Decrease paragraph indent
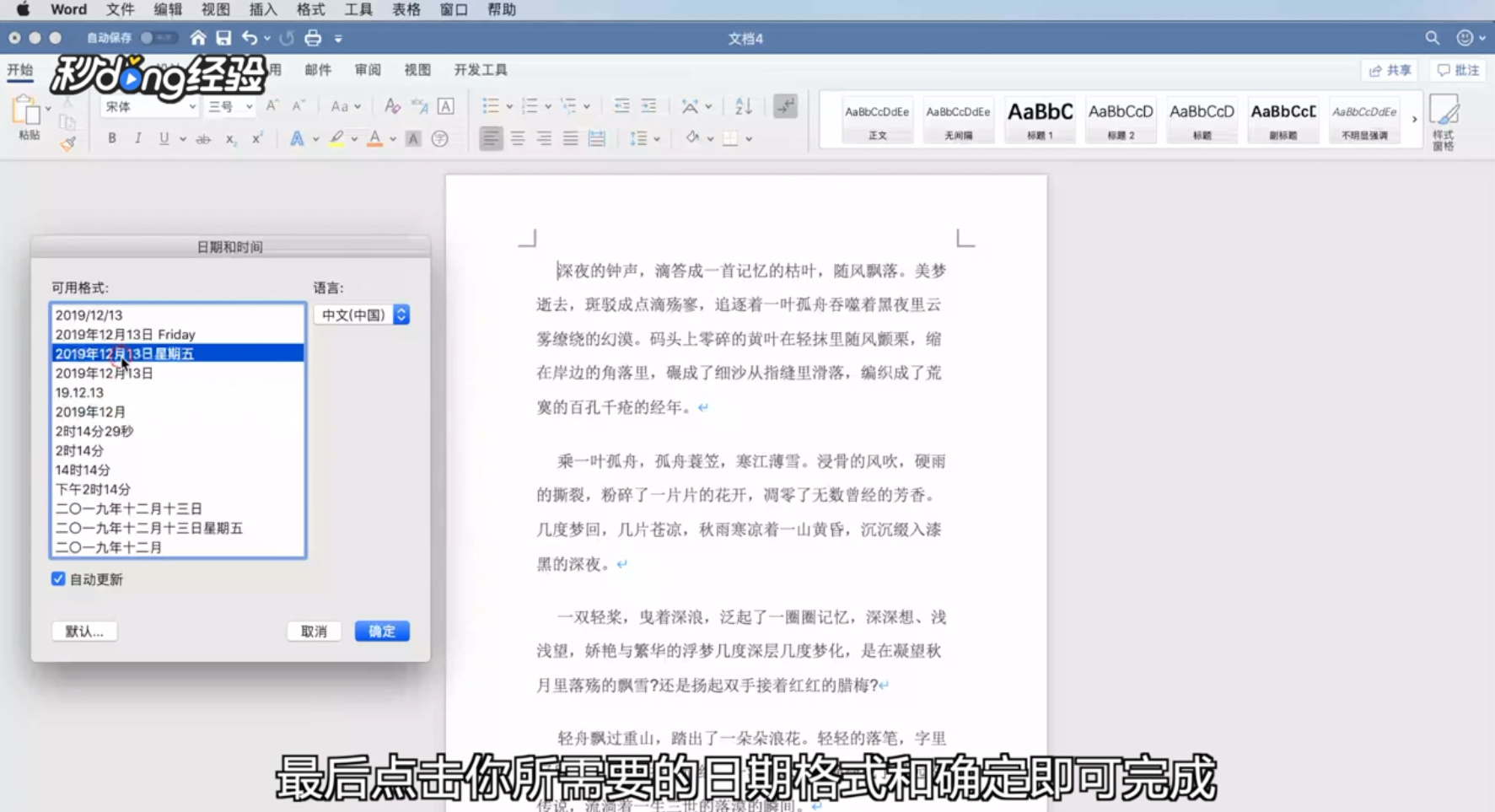The image size is (1495, 812). [621, 106]
